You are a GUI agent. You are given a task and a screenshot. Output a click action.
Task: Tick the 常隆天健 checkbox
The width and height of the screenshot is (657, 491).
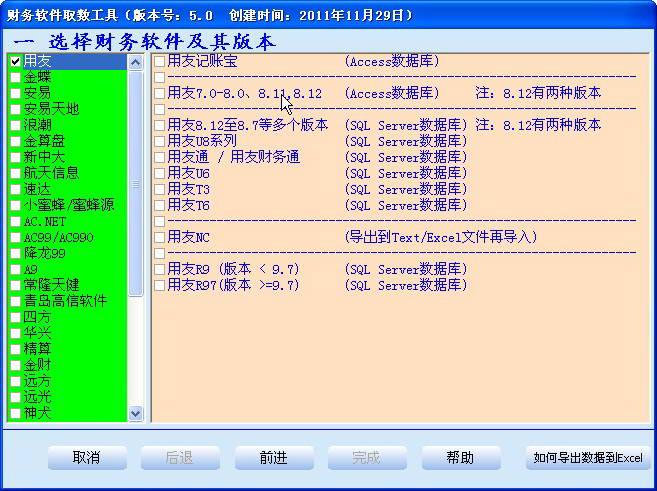click(16, 285)
